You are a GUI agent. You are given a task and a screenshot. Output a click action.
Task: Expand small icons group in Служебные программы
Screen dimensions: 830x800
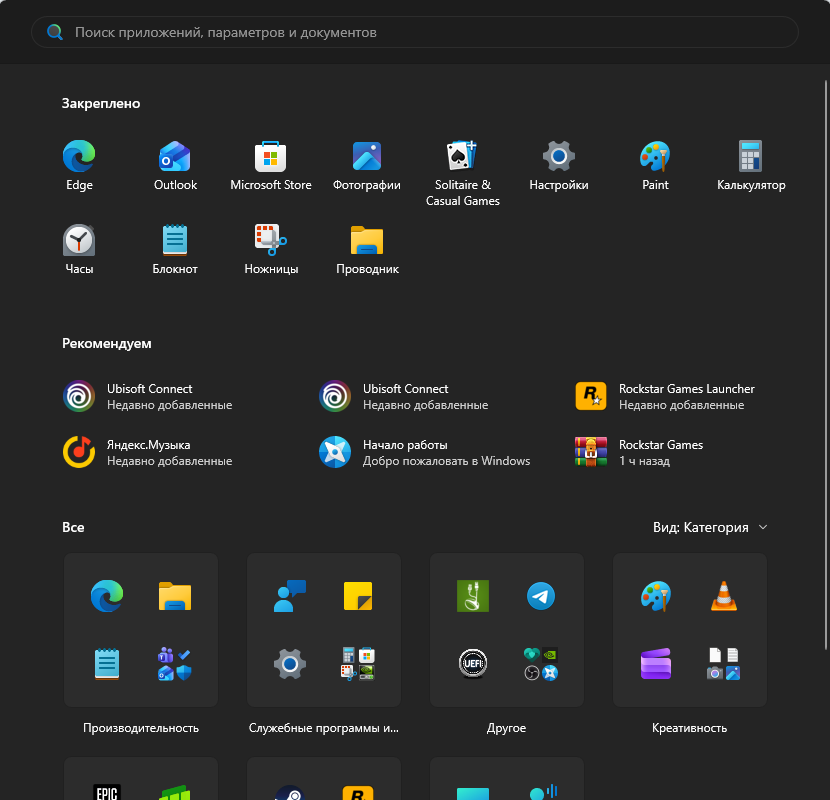[x=358, y=664]
